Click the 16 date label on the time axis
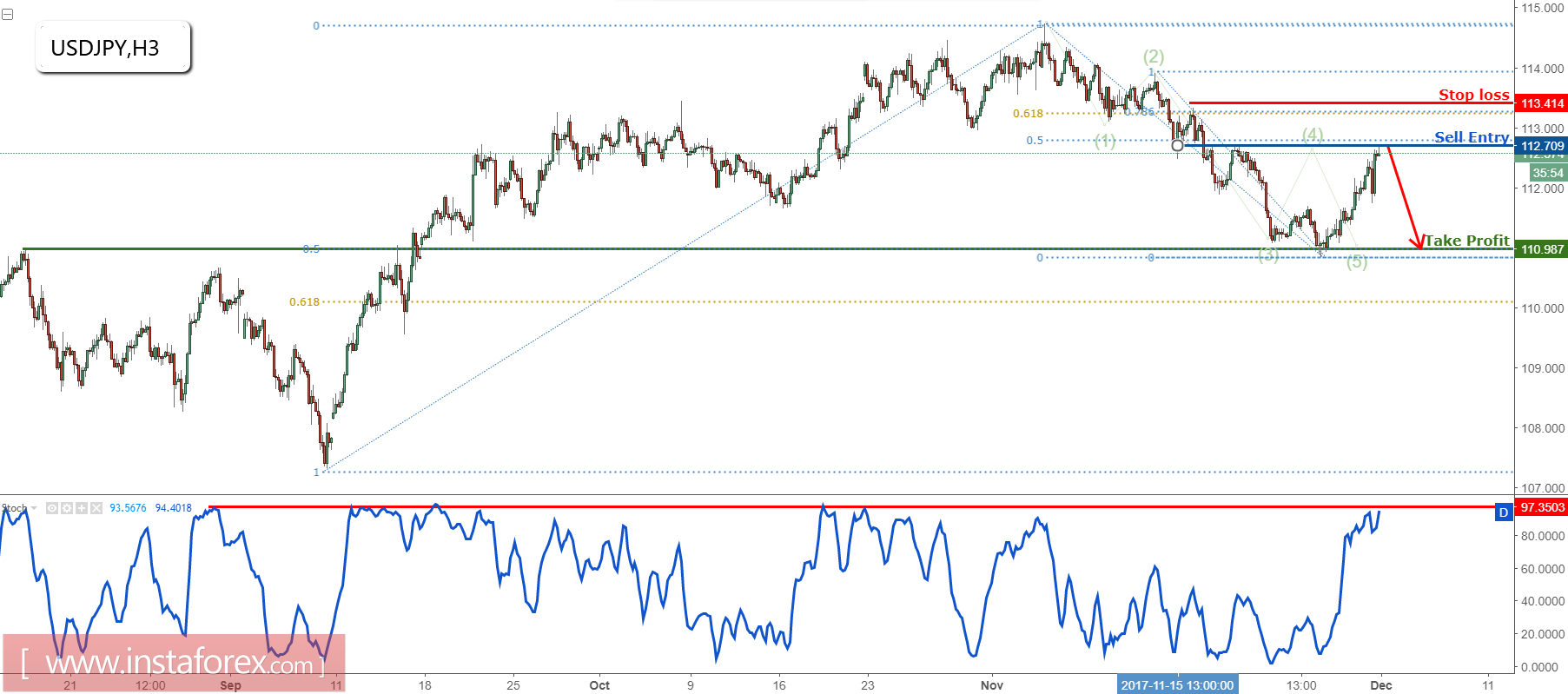This screenshot has width=1568, height=694. click(779, 685)
